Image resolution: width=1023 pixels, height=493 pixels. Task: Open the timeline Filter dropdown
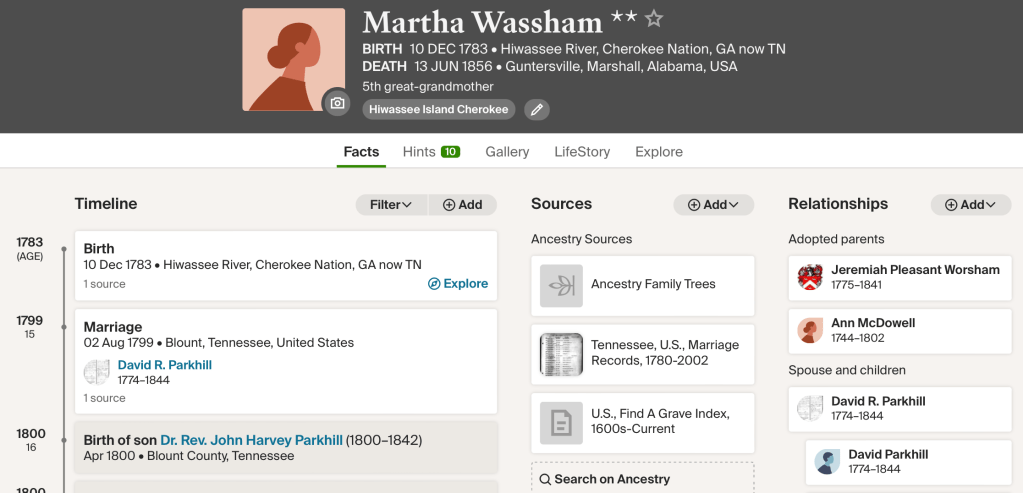391,205
